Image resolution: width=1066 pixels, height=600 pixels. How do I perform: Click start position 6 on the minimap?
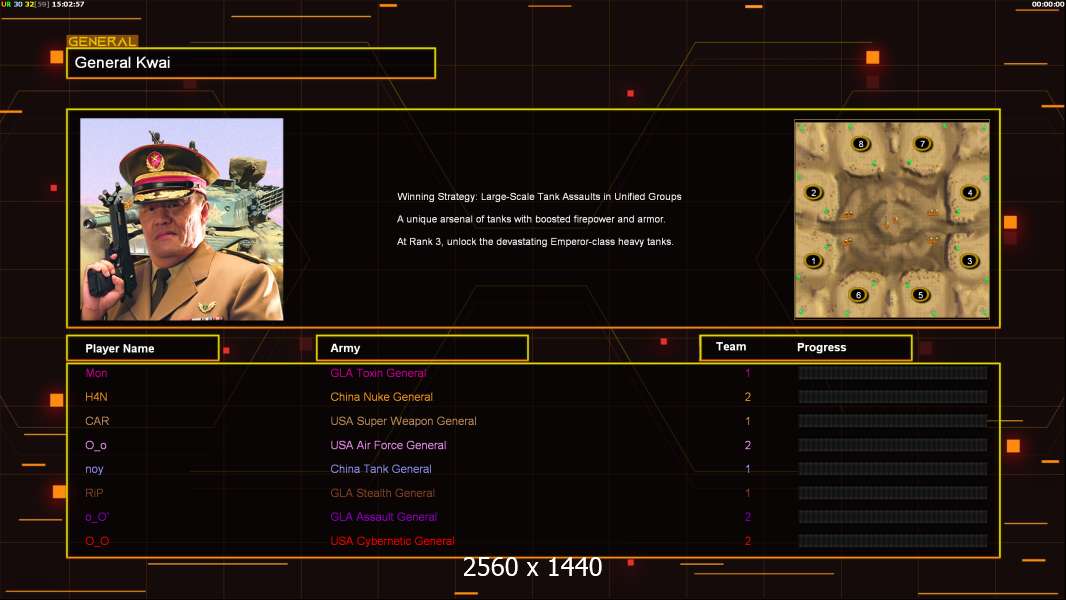tap(858, 295)
